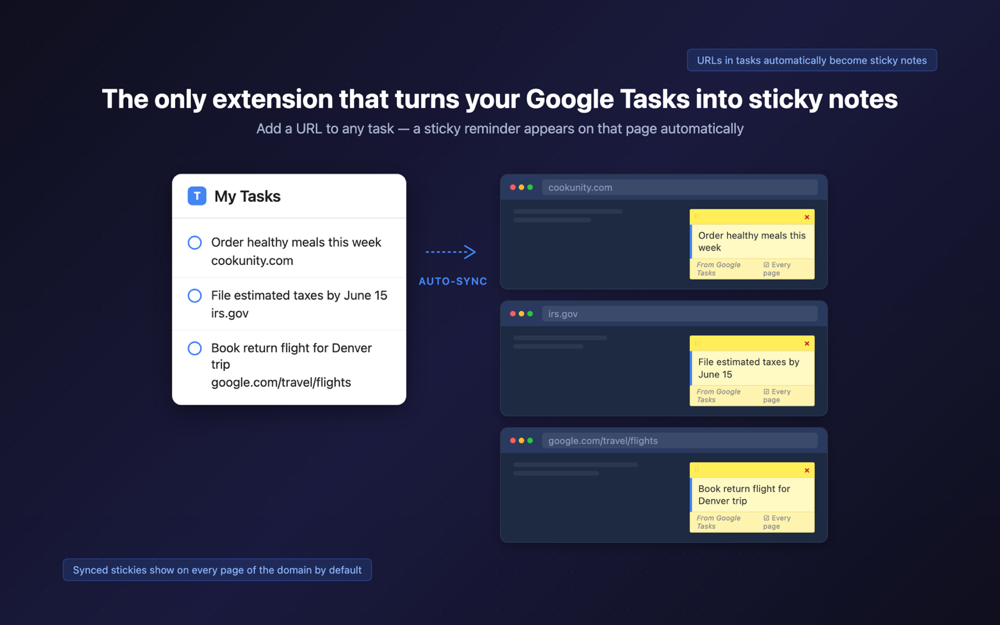This screenshot has height=625, width=1000.
Task: Click From Google Tasks on irs.gov sticky
Action: (x=718, y=395)
